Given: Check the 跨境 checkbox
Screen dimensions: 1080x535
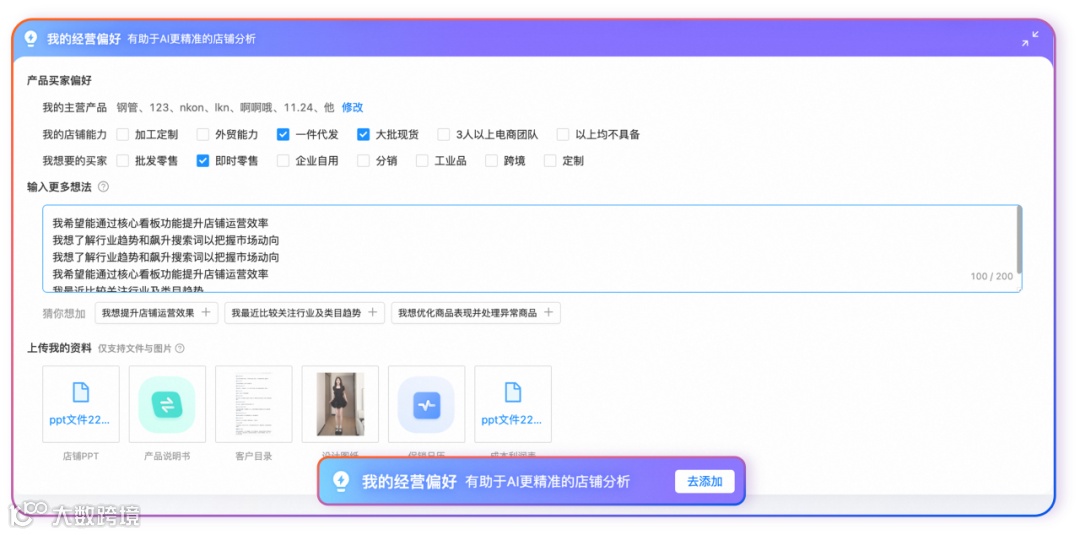Looking at the screenshot, I should [491, 160].
